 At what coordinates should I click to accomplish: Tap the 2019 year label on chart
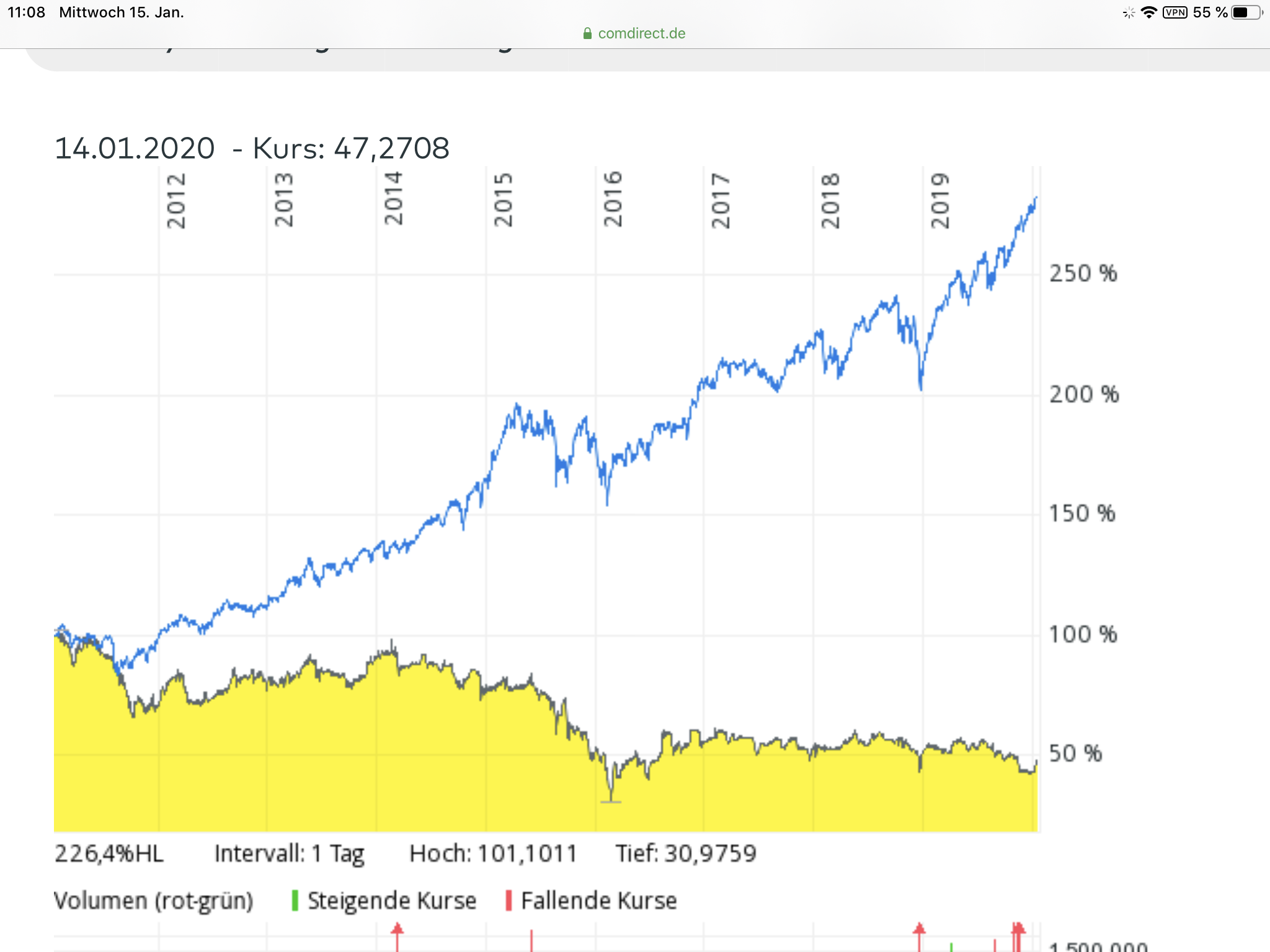pyautogui.click(x=940, y=201)
